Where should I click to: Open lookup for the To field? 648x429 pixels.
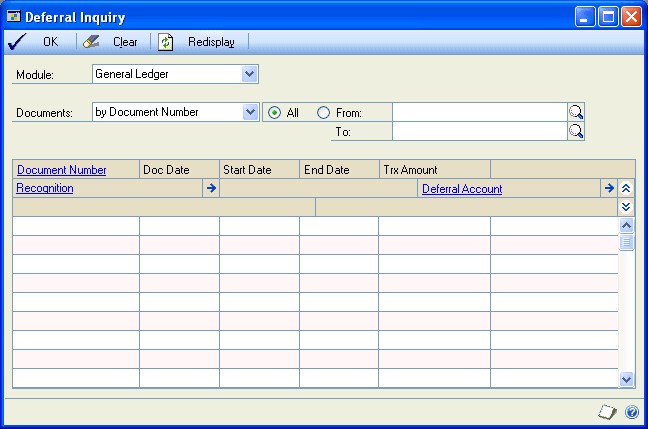[576, 131]
